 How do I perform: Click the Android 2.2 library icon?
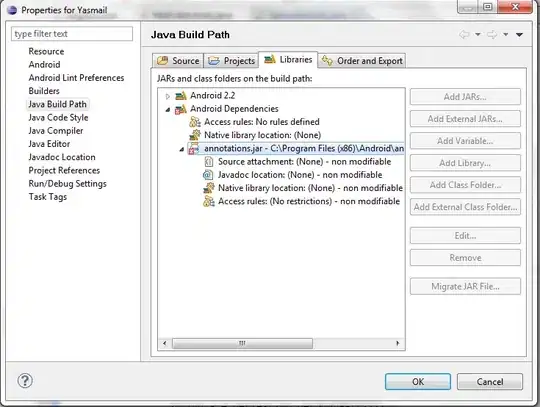point(181,96)
